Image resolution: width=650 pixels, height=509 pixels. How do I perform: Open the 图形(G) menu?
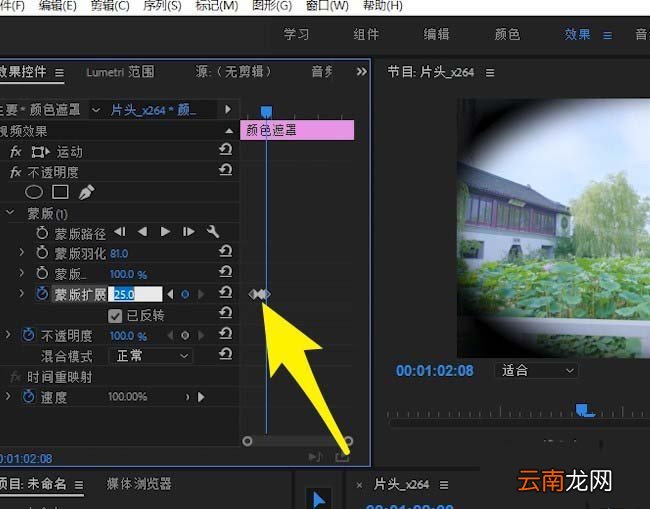click(x=272, y=6)
